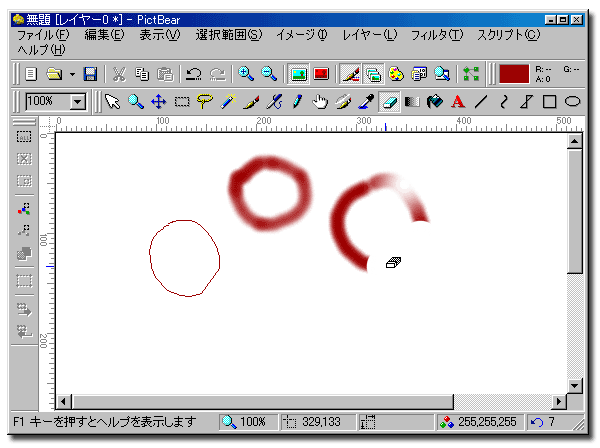Click Invert selection icon in sidebar
The image size is (600, 448).
pyautogui.click(x=24, y=181)
